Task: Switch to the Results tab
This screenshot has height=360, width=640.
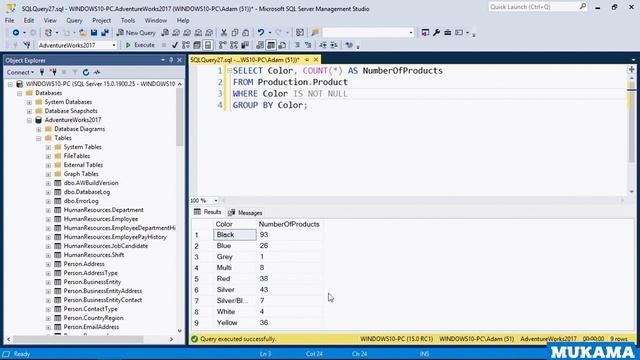Action: [x=208, y=212]
